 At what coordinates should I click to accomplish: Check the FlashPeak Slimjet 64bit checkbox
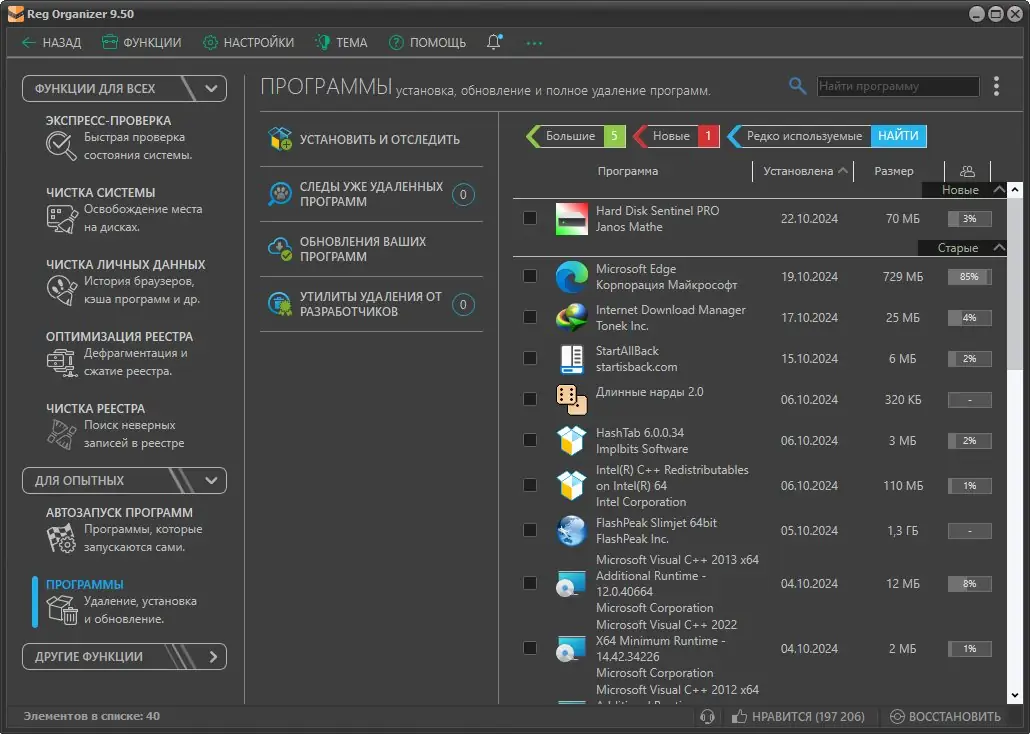click(529, 530)
